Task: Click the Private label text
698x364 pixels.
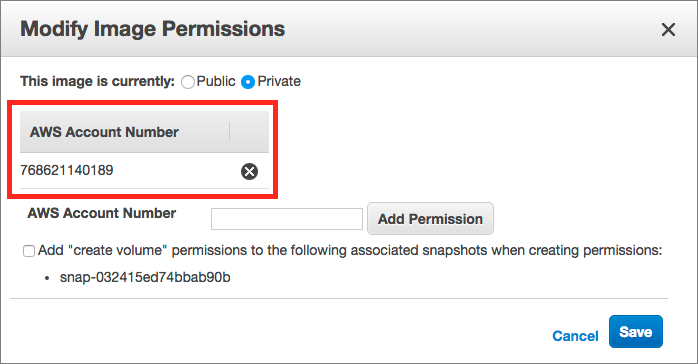Action: (x=279, y=81)
